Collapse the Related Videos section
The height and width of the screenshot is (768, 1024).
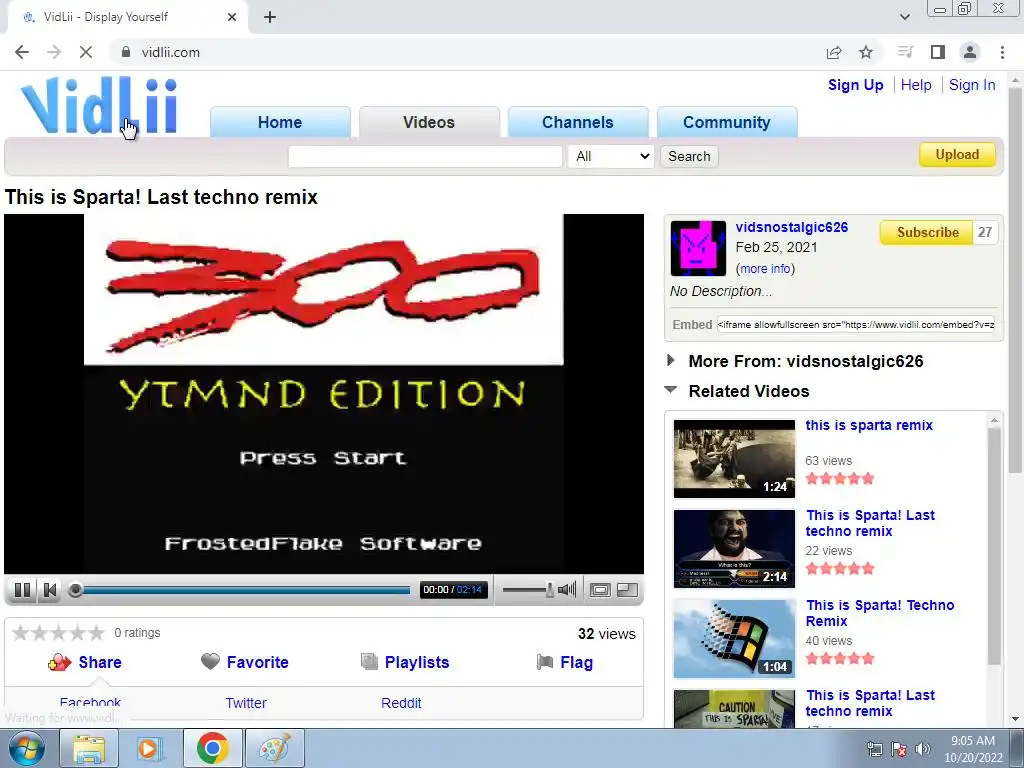coord(671,390)
